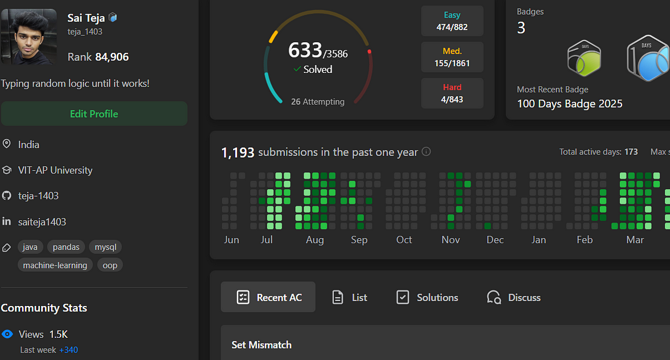Click the solved problems progress ring
The image size is (670, 360).
coord(318,58)
